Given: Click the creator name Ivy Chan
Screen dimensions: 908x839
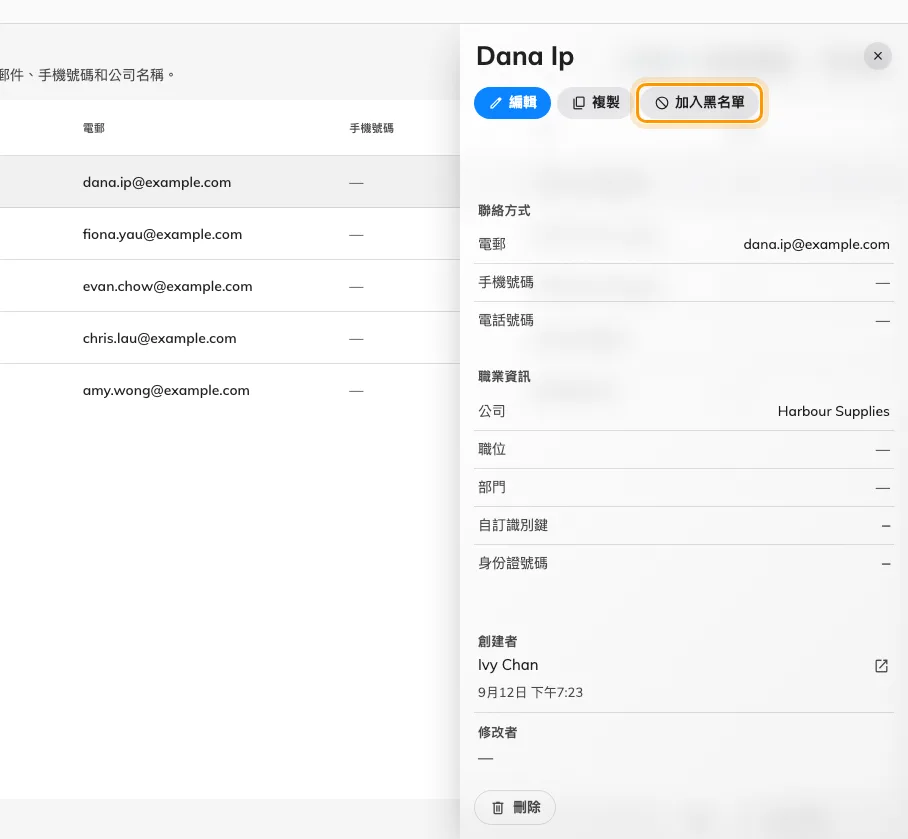Looking at the screenshot, I should point(508,665).
